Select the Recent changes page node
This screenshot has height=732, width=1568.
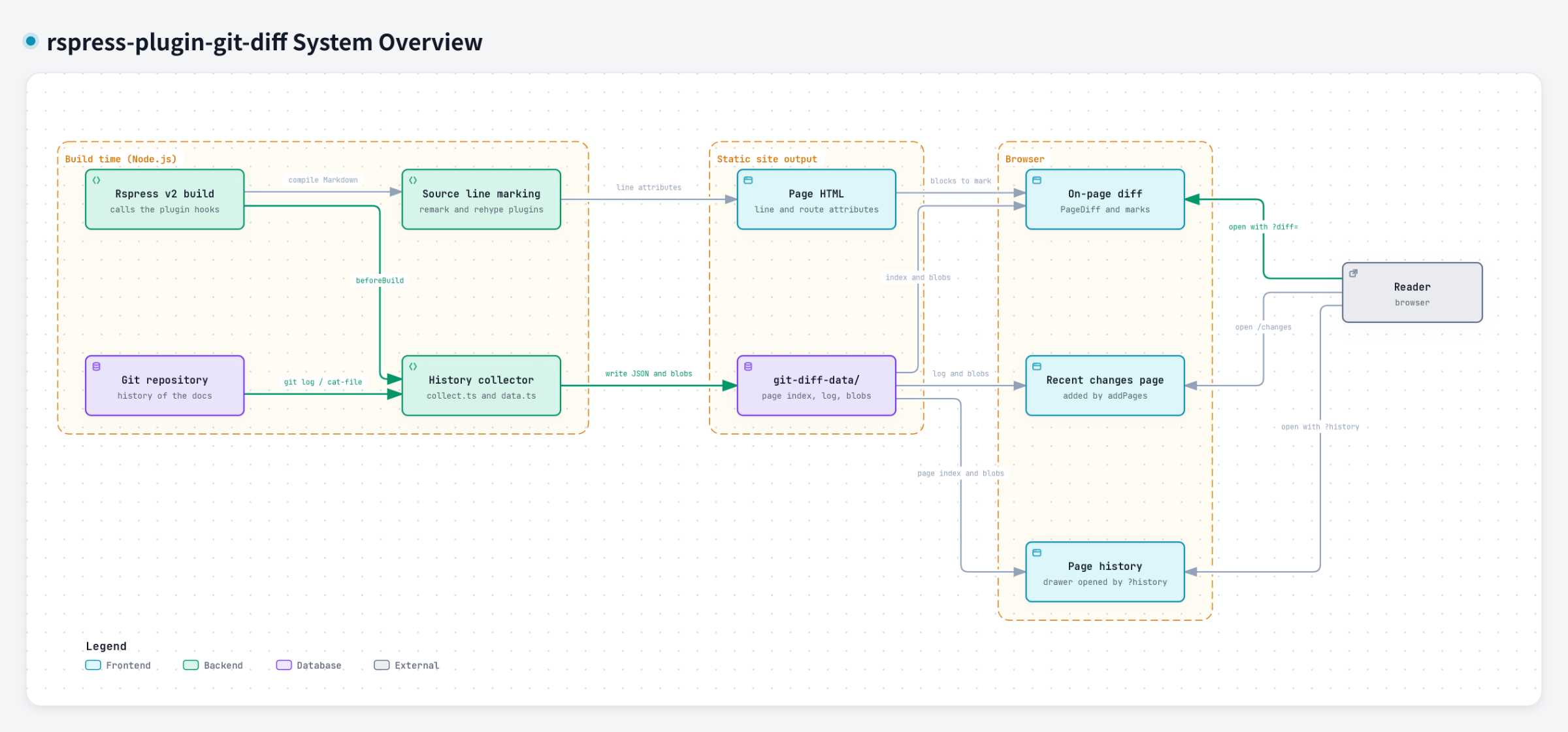(x=1105, y=386)
